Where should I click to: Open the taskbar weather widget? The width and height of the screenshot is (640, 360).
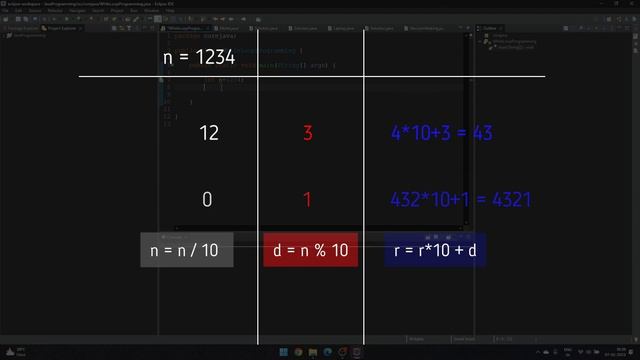point(16,352)
